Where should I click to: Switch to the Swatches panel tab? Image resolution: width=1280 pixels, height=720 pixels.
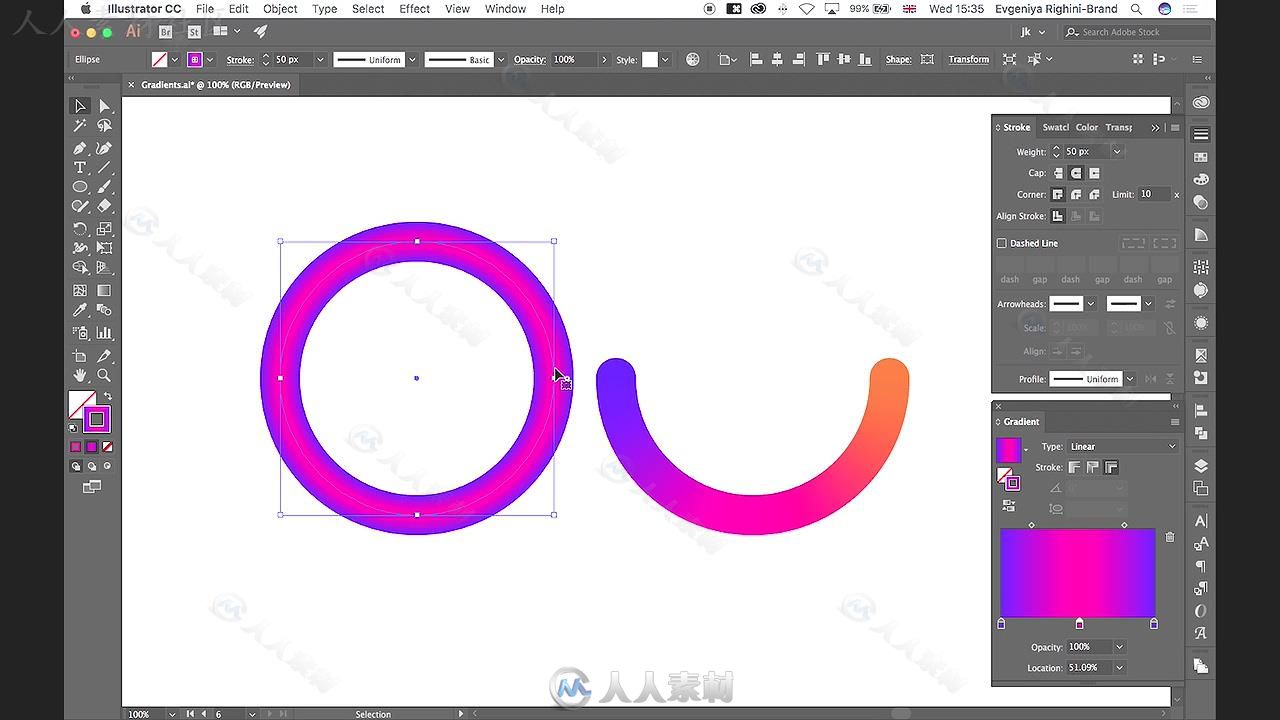(1055, 127)
